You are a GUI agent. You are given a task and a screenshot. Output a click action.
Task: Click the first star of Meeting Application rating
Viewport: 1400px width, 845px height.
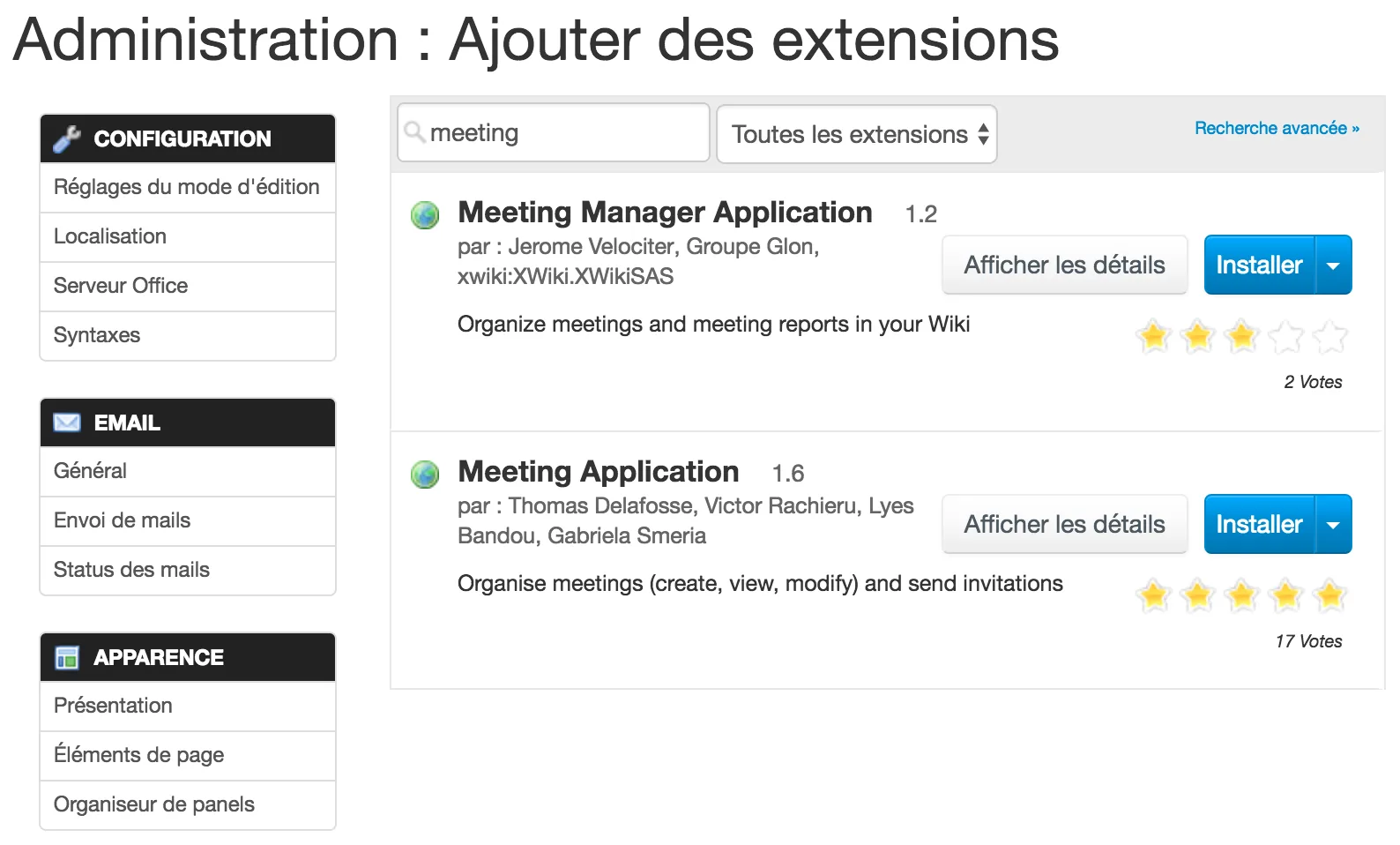[1153, 595]
